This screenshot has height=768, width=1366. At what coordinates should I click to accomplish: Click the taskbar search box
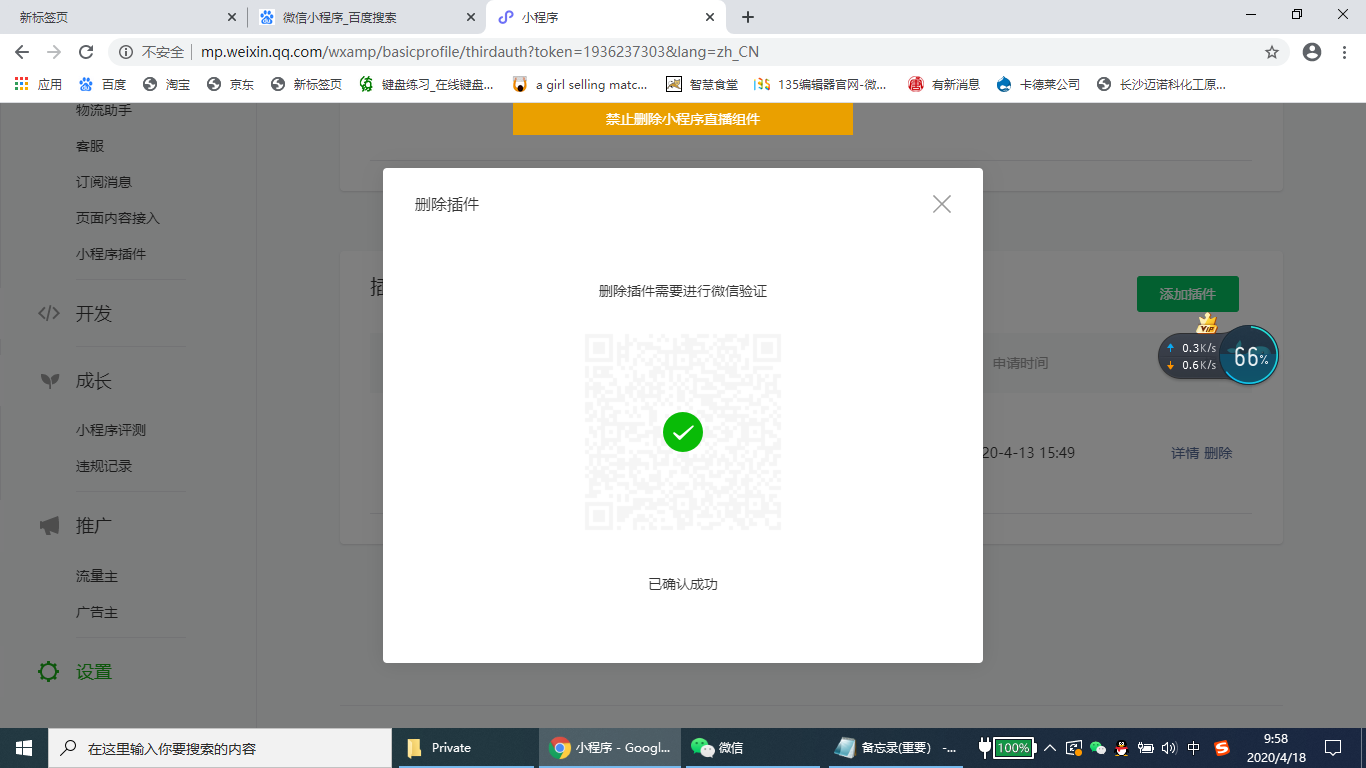pos(220,747)
